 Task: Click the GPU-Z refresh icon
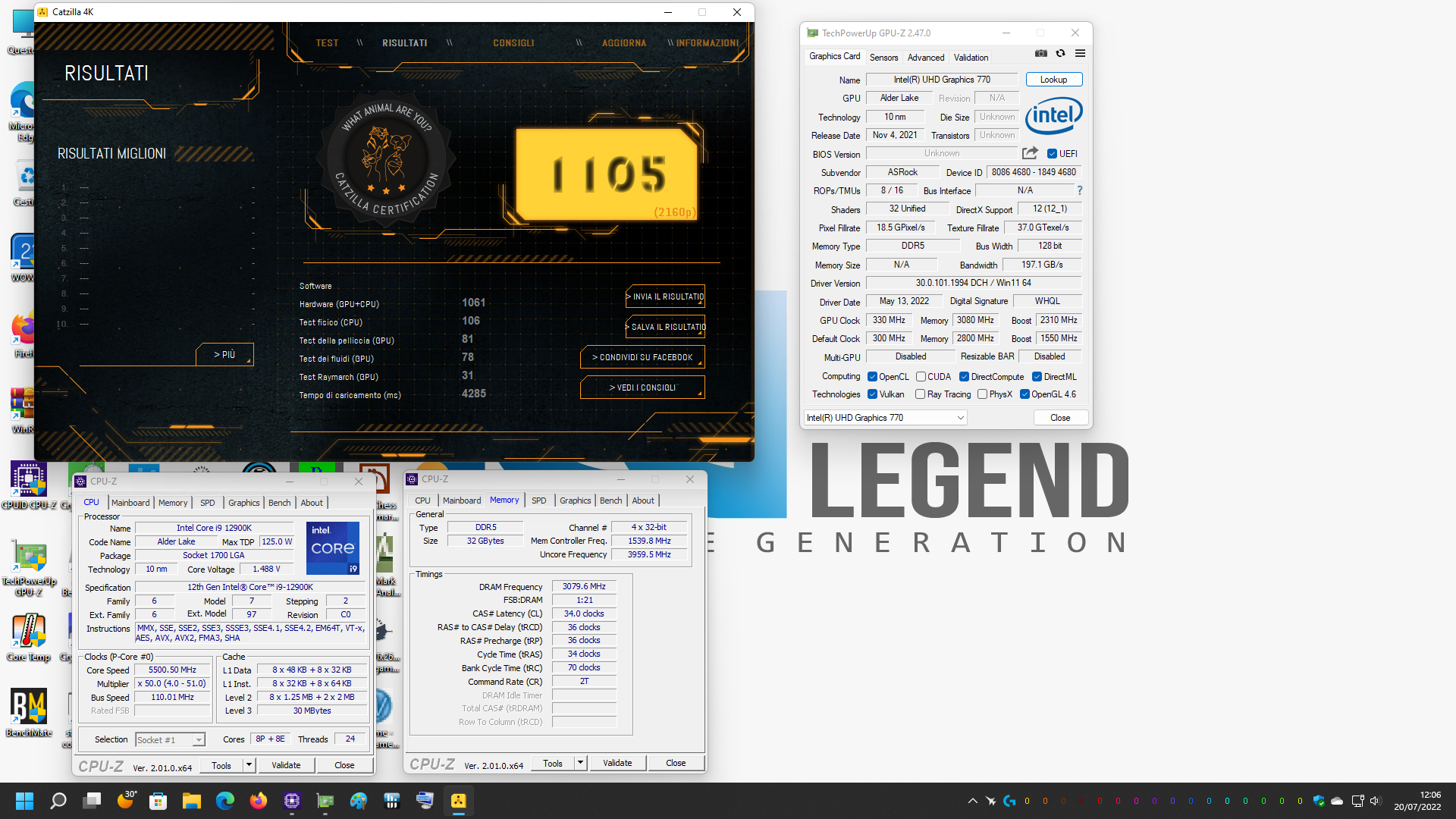(1060, 53)
